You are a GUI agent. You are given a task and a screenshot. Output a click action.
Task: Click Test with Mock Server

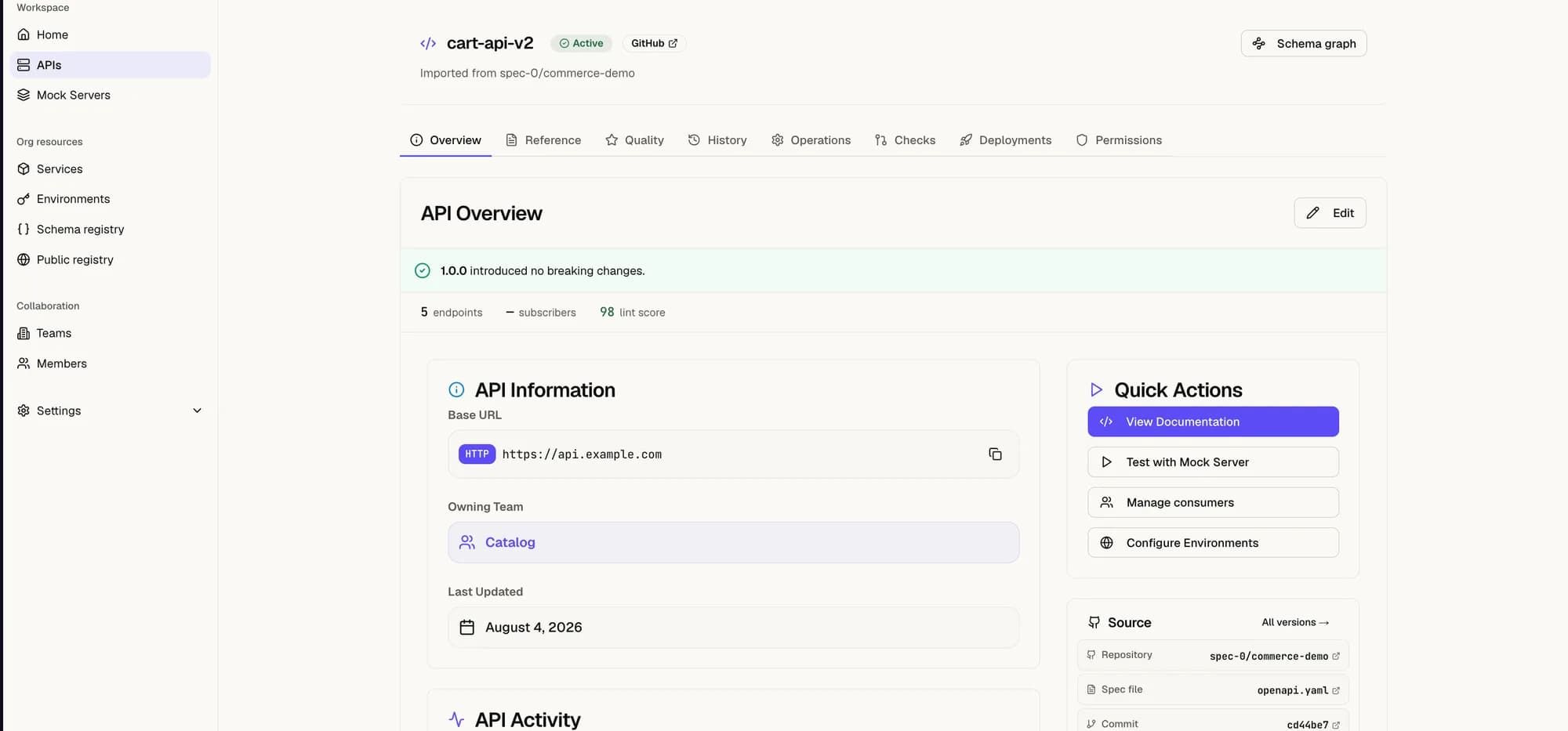[1213, 462]
